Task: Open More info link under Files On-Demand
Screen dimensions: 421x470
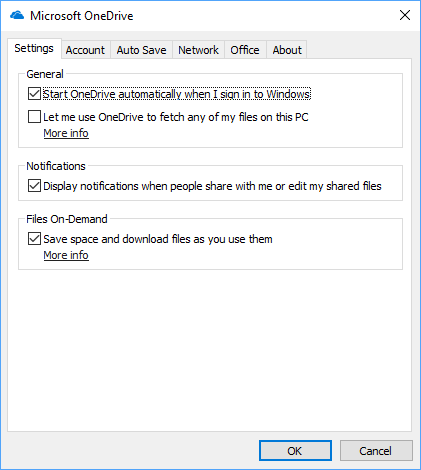Action: pyautogui.click(x=66, y=255)
